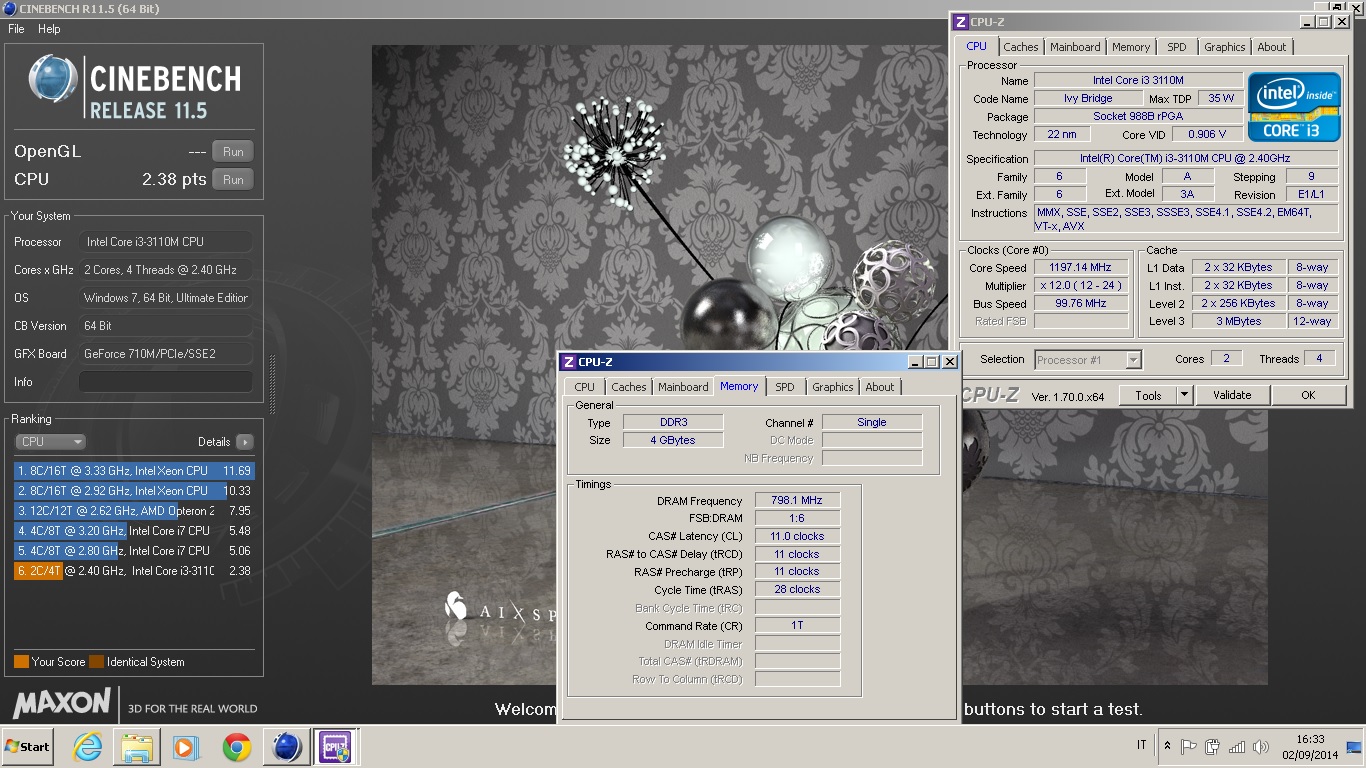Open the volume speaker tray icon
The image size is (1366, 768).
pyautogui.click(x=1261, y=746)
